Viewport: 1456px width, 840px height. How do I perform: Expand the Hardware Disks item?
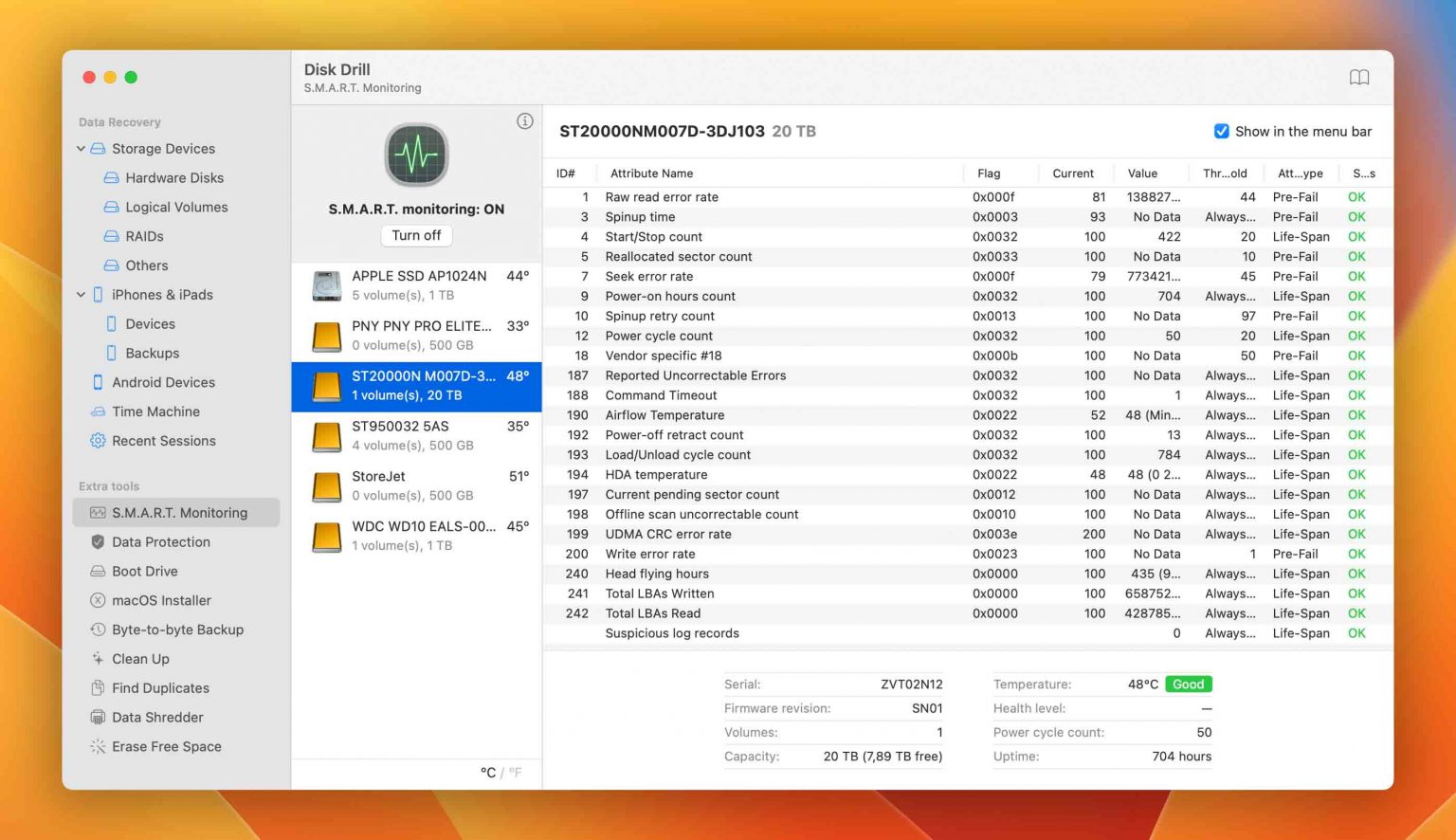[x=174, y=177]
